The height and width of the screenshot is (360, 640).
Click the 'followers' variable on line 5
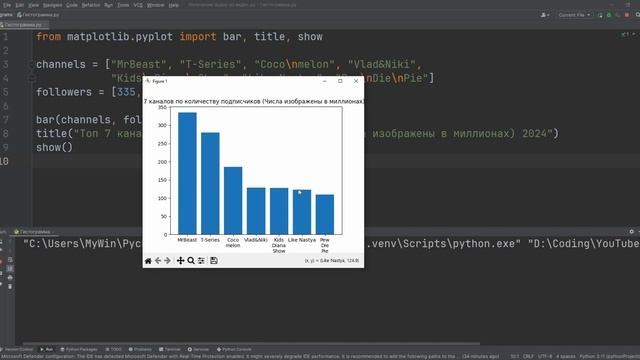64,92
